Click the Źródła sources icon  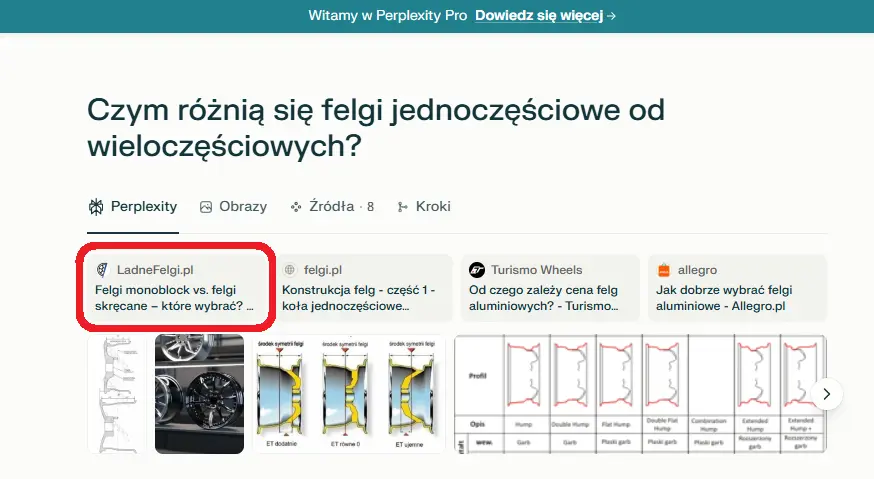(x=296, y=207)
